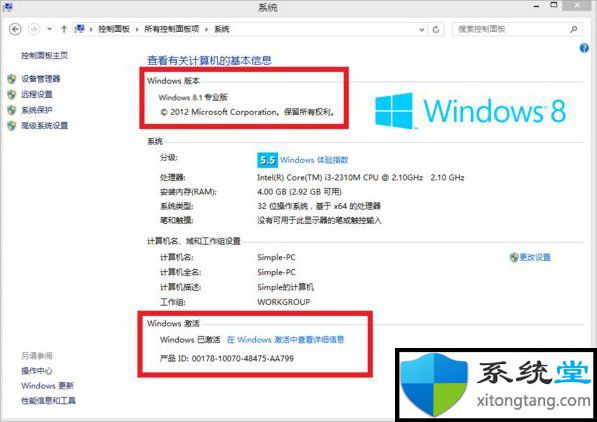Open the blue Help question icon
Viewport: 597px width, 422px height.
click(584, 48)
